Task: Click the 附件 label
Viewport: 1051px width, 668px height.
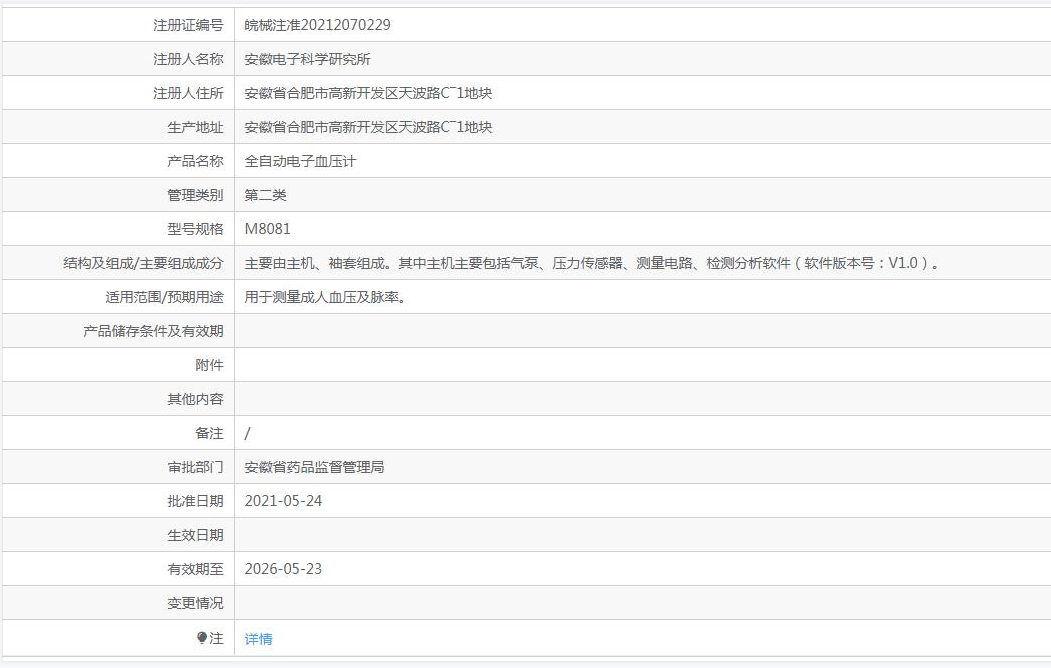Action: [209, 365]
